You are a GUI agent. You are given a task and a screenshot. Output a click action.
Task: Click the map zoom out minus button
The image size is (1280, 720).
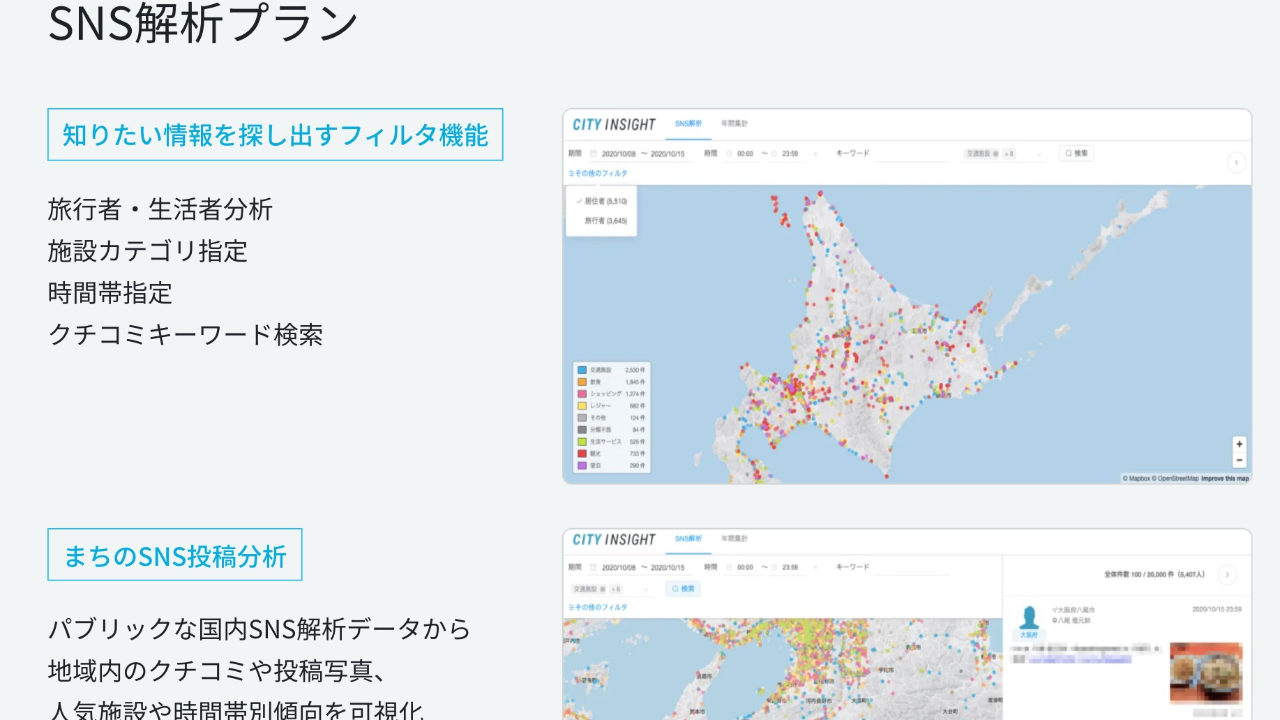(x=1239, y=460)
